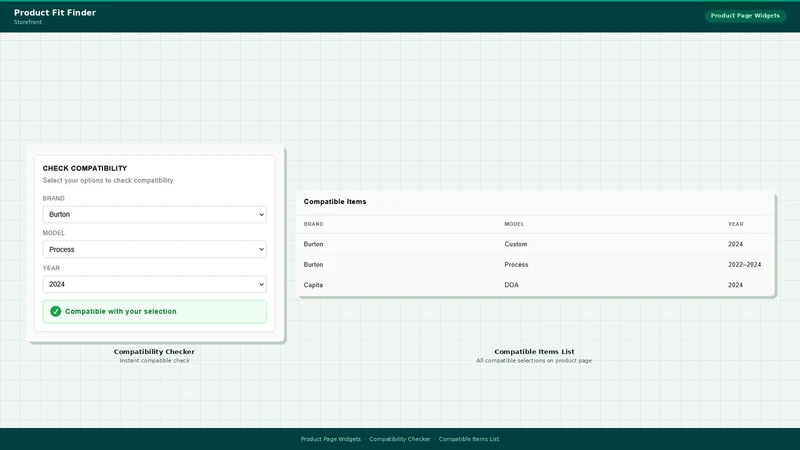Viewport: 800px width, 450px height.
Task: Click the Product Fit Finder title
Action: point(55,13)
